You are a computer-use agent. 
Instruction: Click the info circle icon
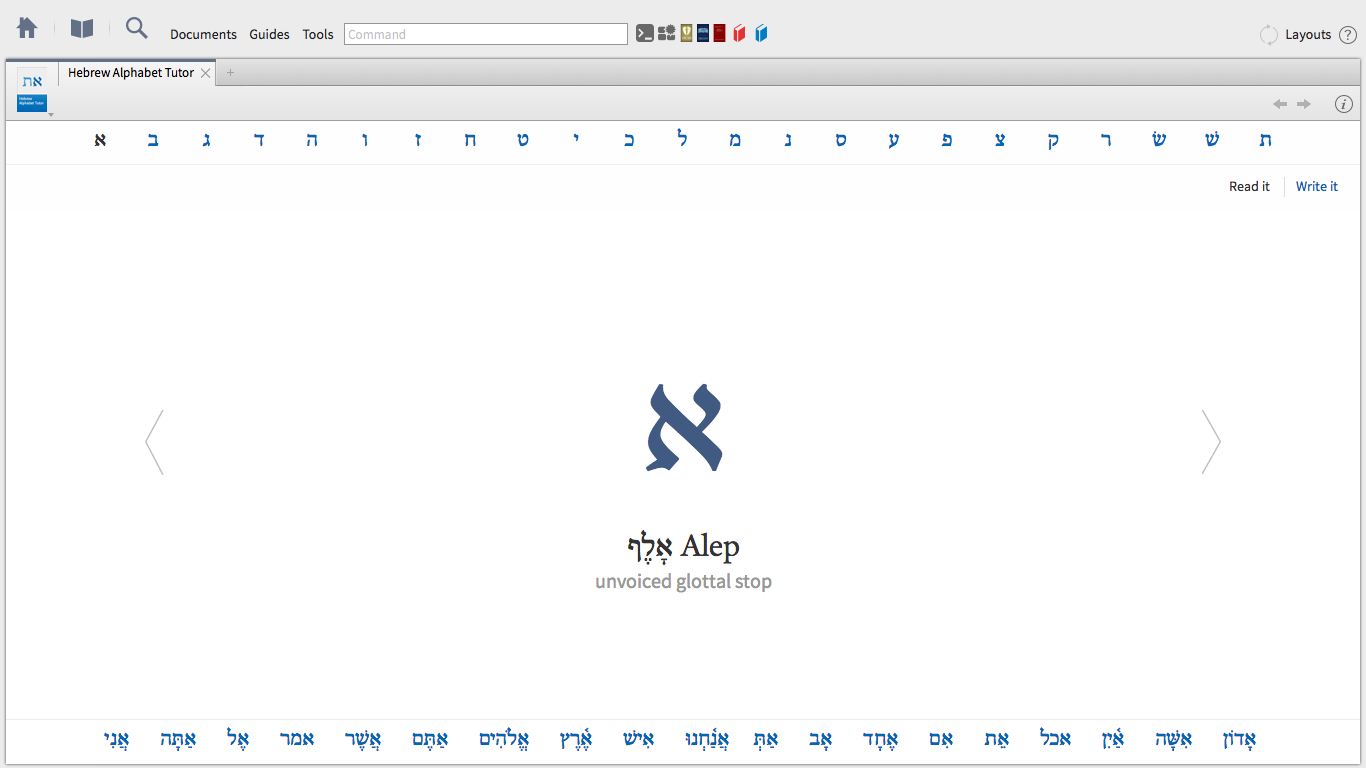[x=1344, y=104]
